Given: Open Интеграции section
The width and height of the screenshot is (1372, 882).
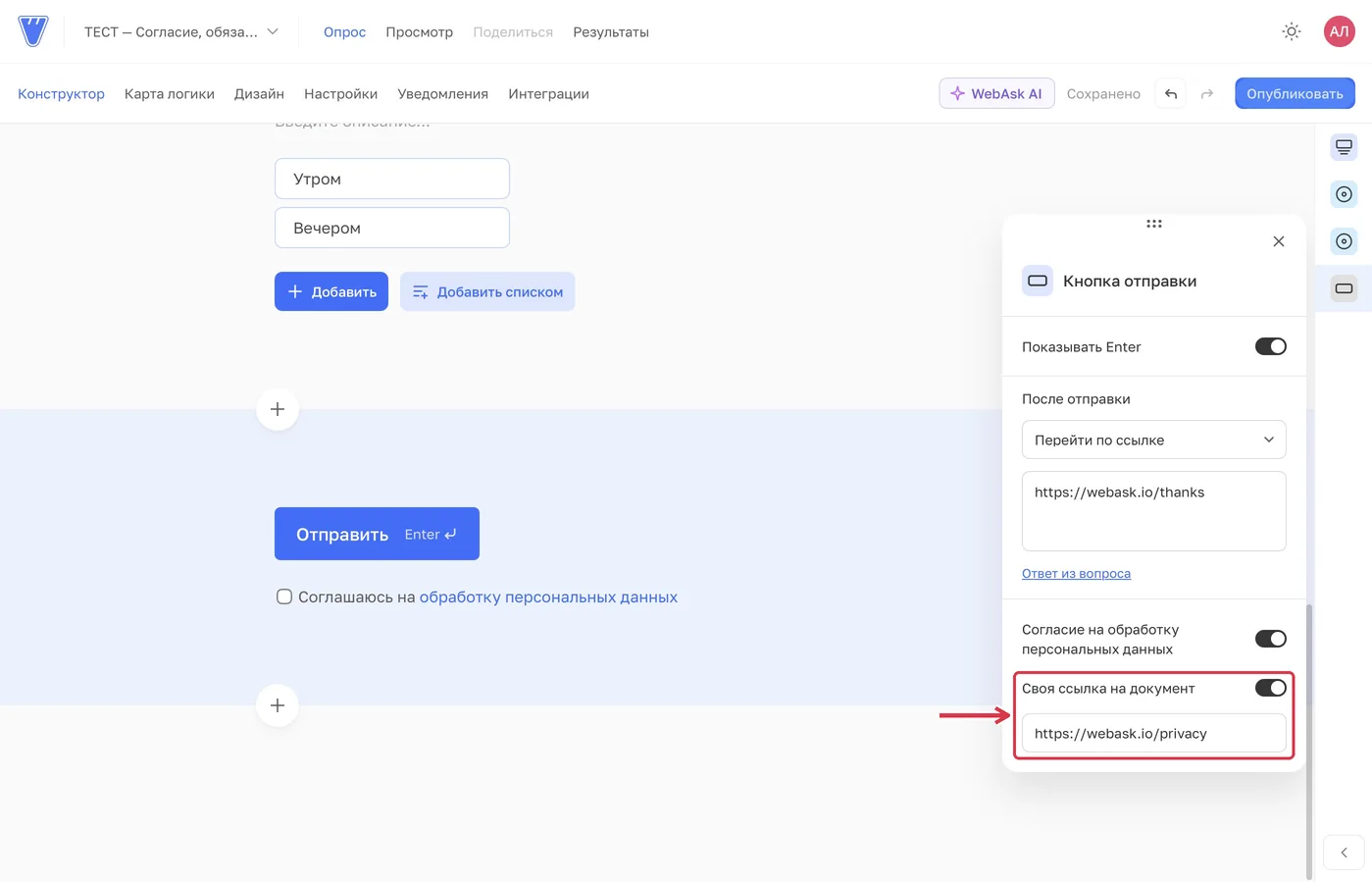Looking at the screenshot, I should [548, 94].
